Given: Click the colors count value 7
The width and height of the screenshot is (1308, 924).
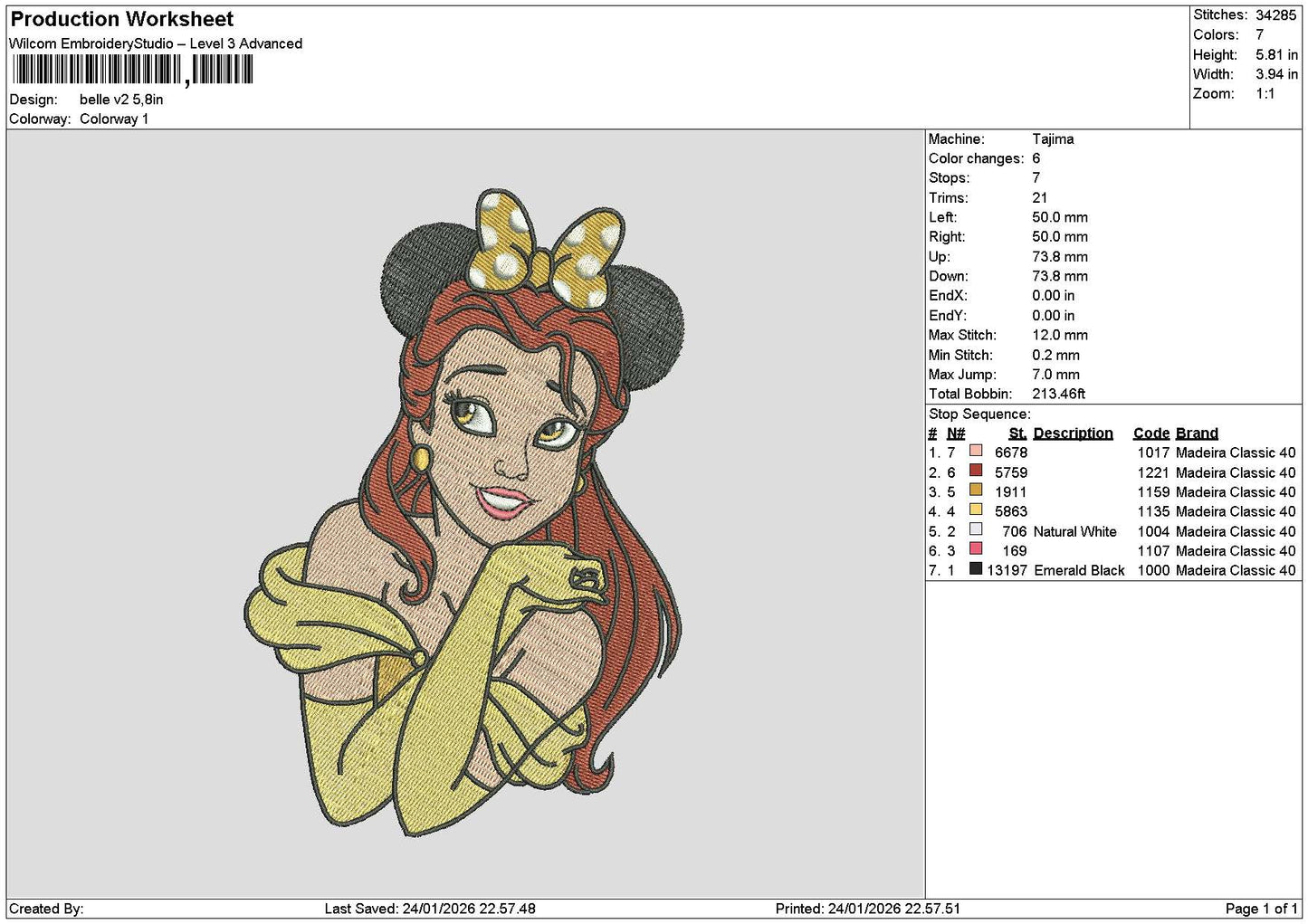Looking at the screenshot, I should 1260,35.
